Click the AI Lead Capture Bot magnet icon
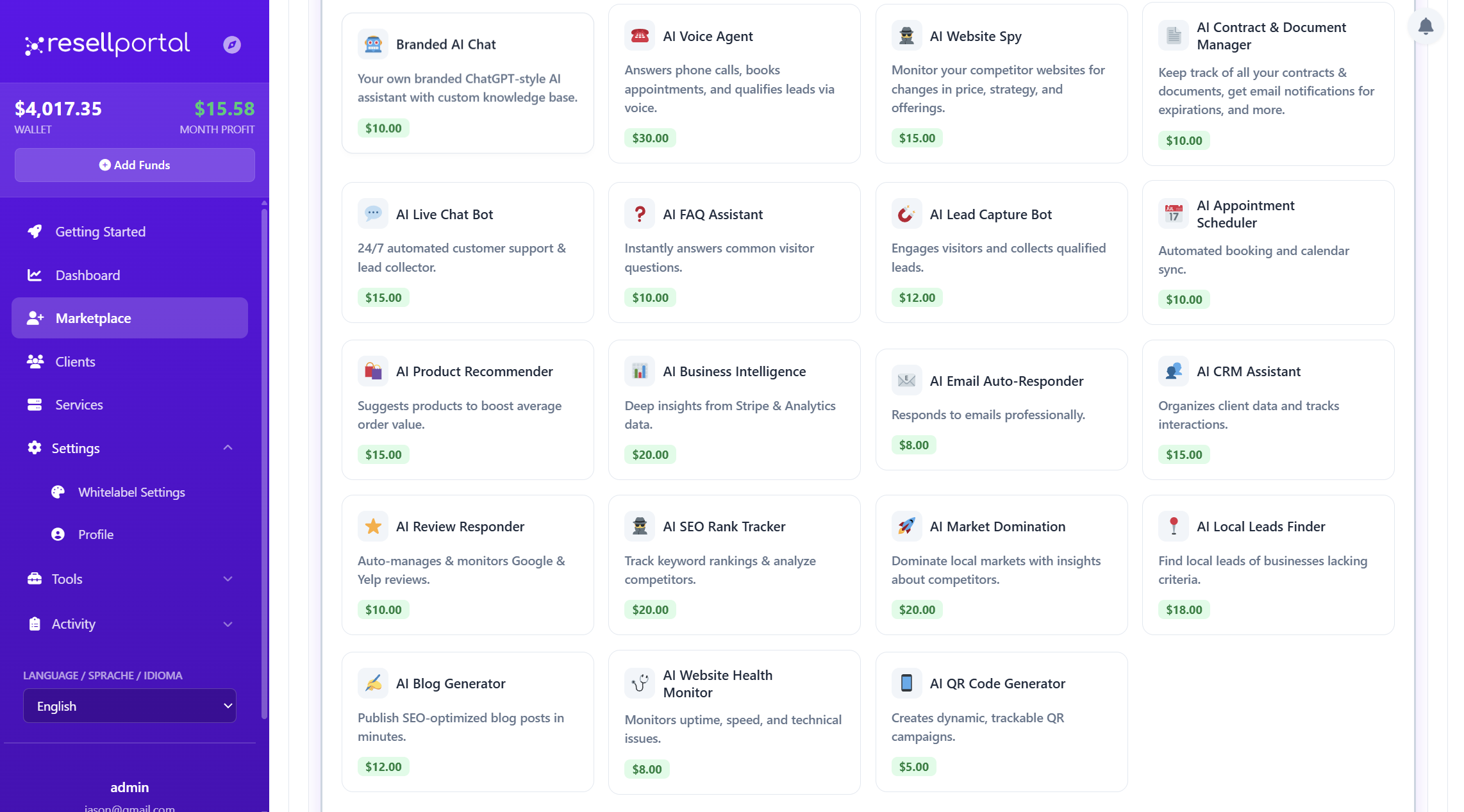 906,213
